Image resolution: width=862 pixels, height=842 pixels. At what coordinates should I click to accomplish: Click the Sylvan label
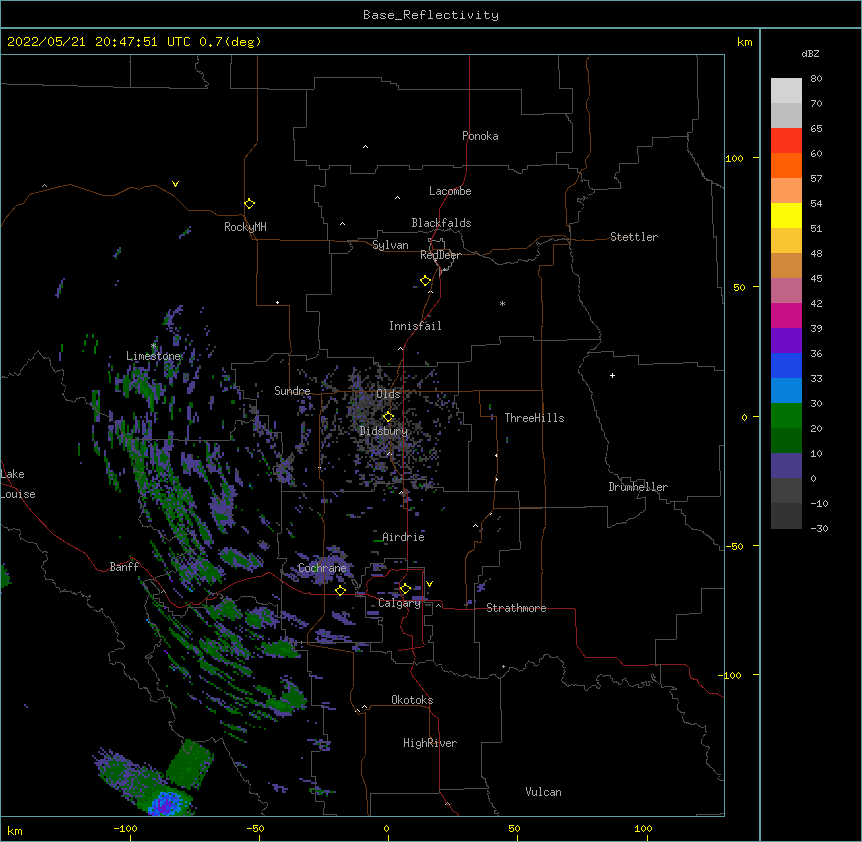click(390, 245)
